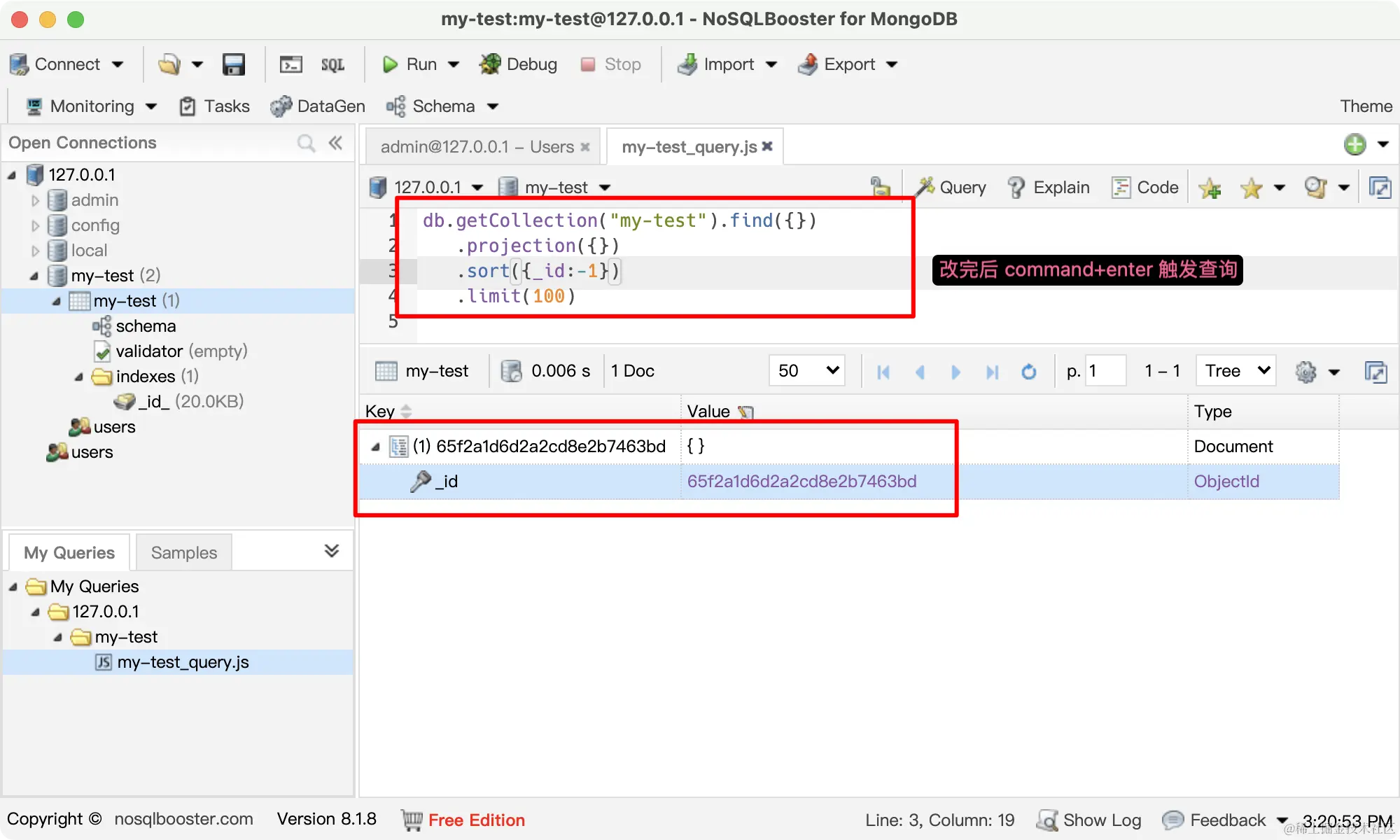Click the refresh results icon

(x=1028, y=372)
